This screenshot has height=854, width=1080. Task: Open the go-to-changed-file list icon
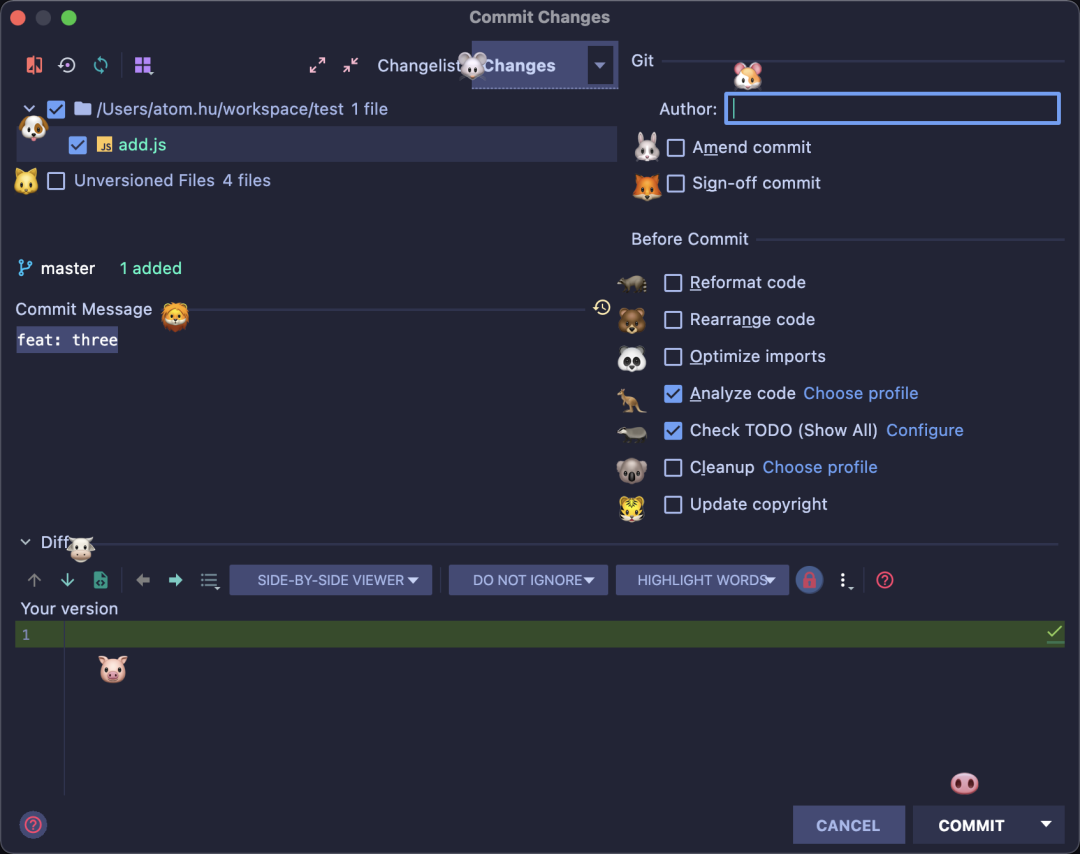click(209, 581)
